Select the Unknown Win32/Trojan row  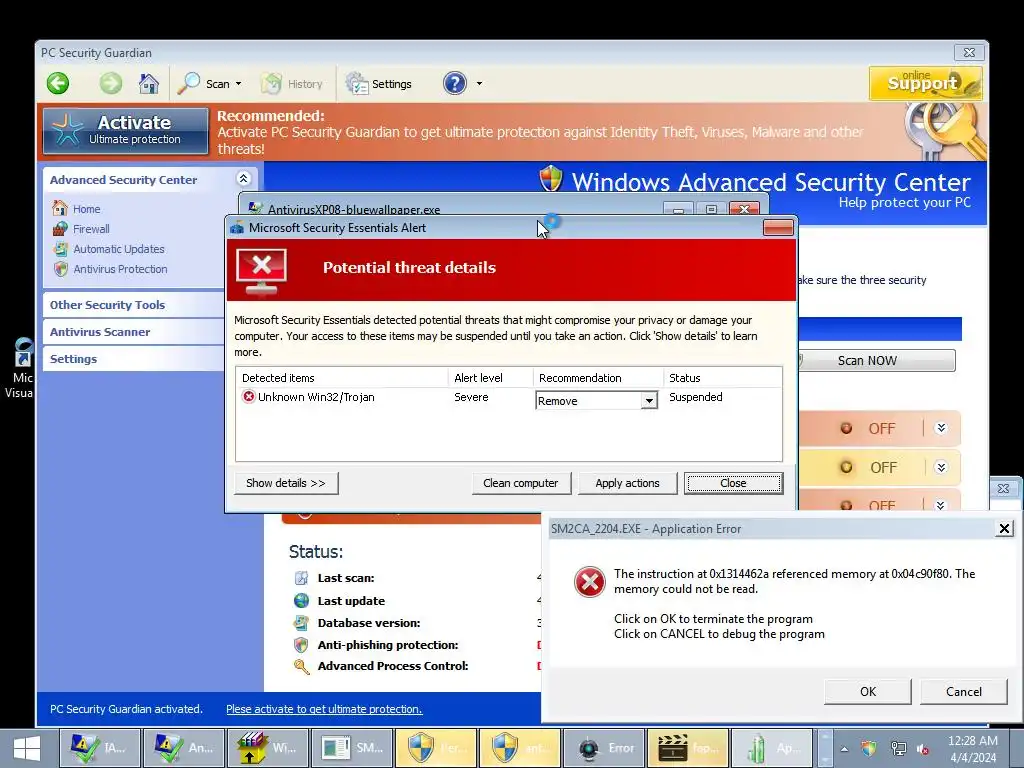pos(509,397)
